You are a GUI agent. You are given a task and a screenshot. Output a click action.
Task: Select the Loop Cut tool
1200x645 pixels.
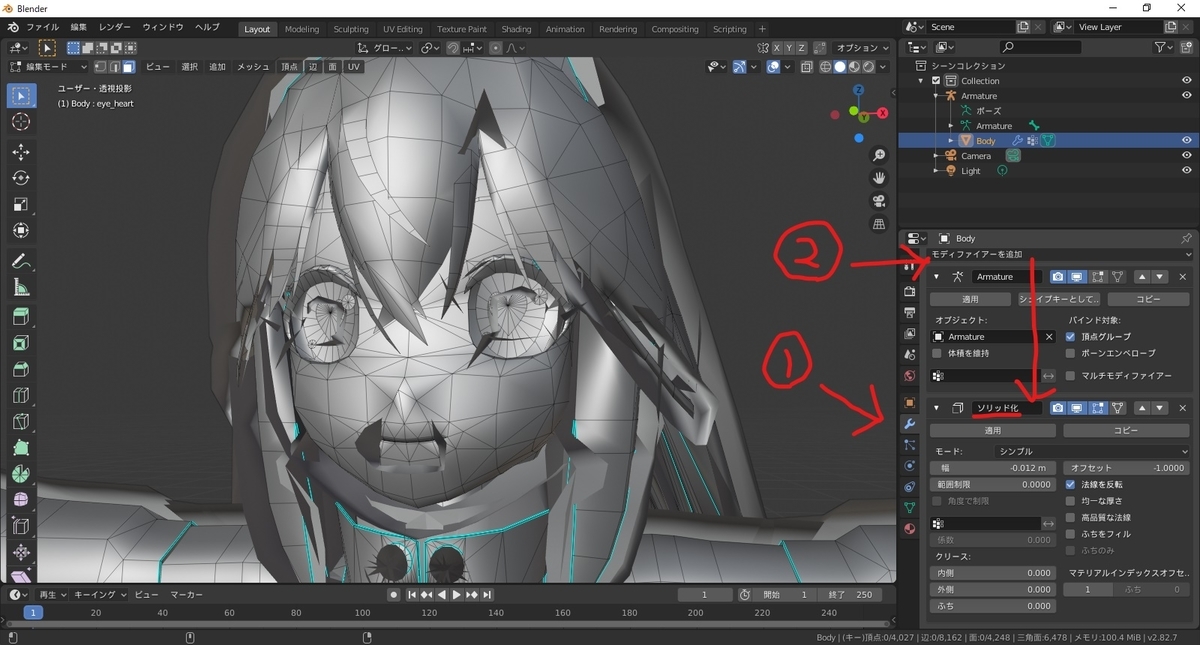point(21,395)
